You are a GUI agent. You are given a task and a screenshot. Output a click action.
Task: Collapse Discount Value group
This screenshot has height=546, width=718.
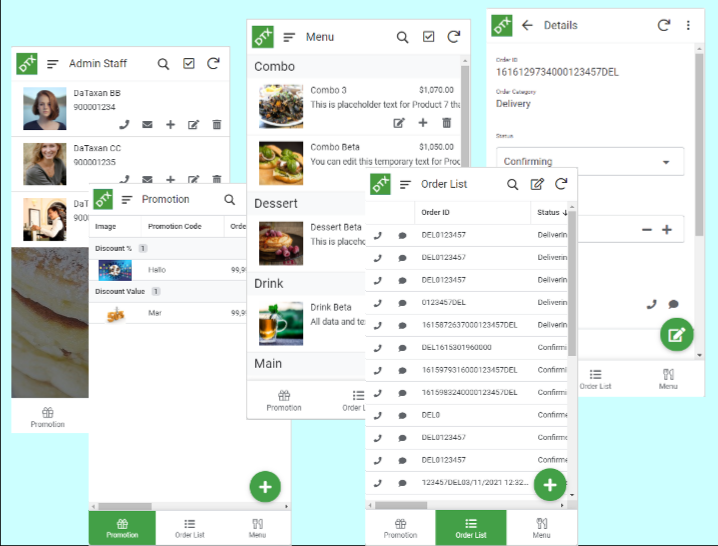168,291
